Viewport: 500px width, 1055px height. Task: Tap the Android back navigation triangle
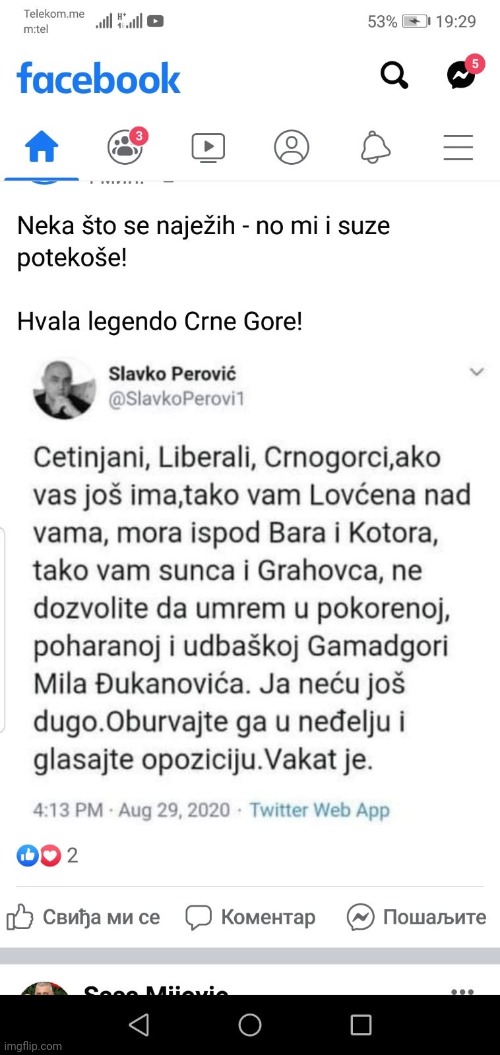pos(139,1025)
